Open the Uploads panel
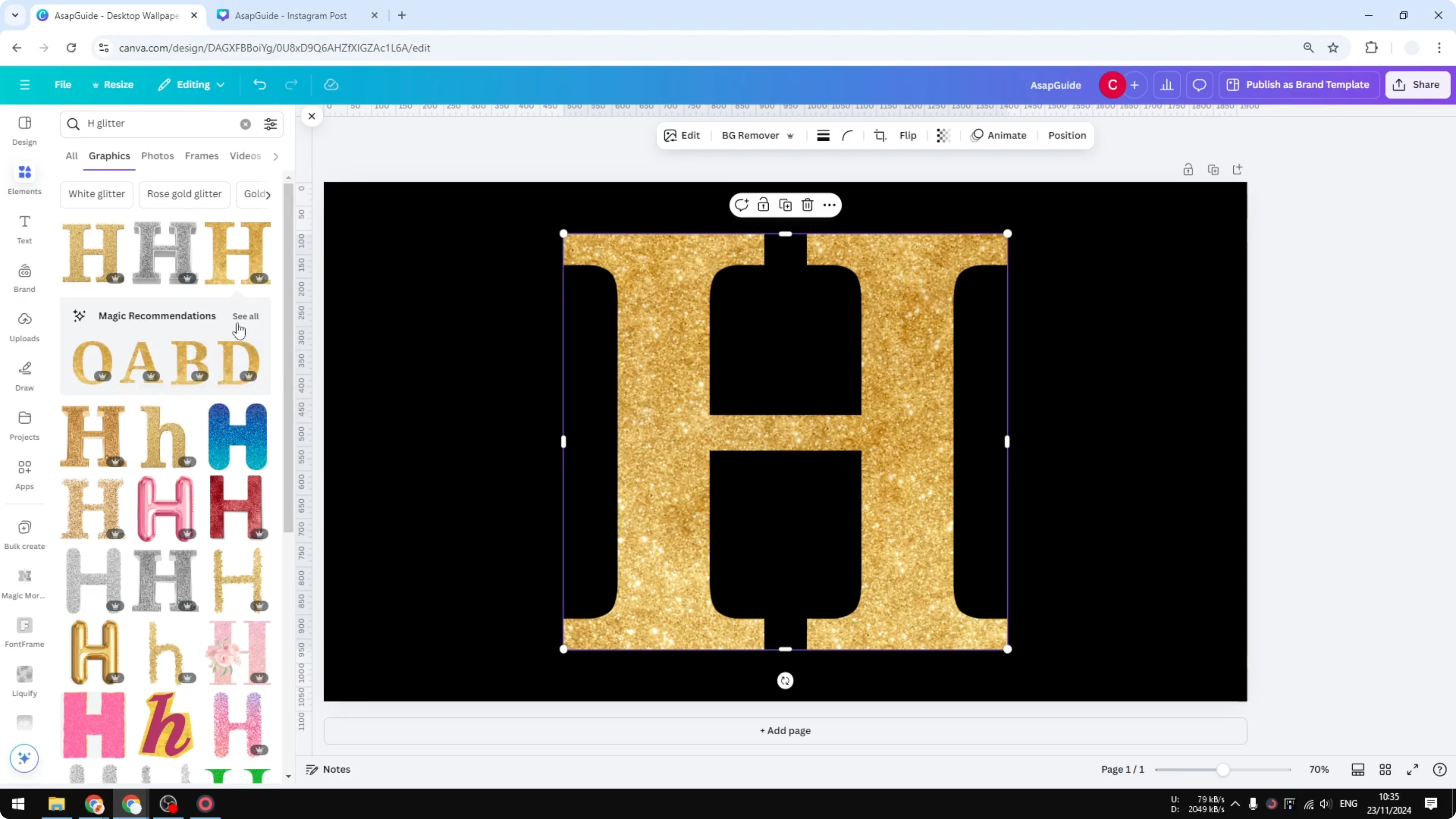Viewport: 1456px width, 819px height. coord(24,327)
